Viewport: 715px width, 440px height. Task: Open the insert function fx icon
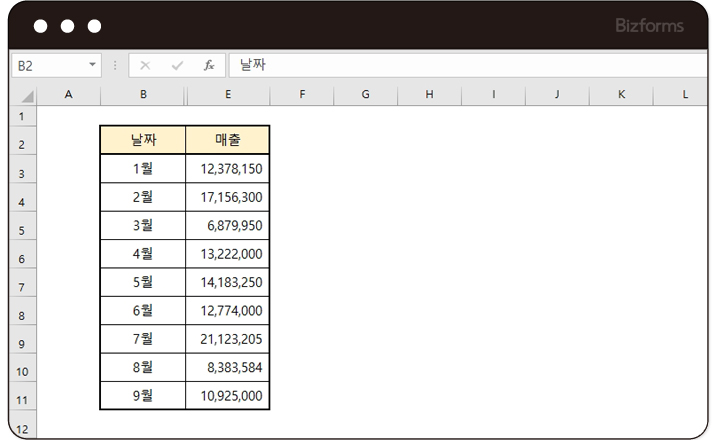click(x=209, y=65)
